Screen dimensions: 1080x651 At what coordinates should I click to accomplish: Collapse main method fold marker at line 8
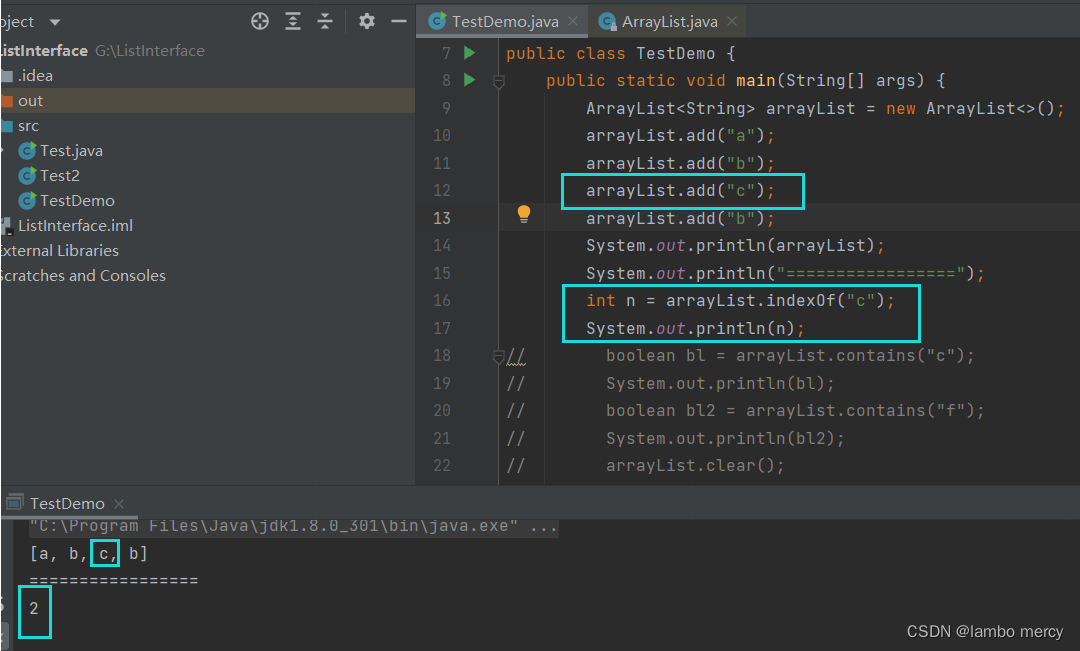[499, 82]
